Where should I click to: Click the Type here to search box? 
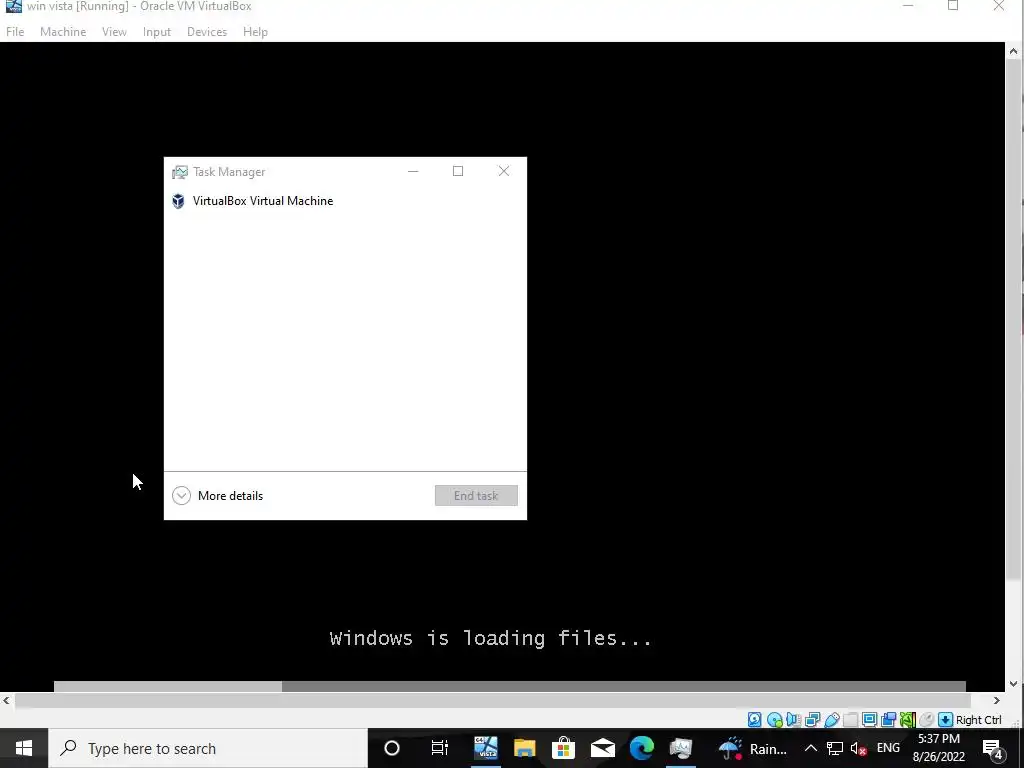coord(208,748)
